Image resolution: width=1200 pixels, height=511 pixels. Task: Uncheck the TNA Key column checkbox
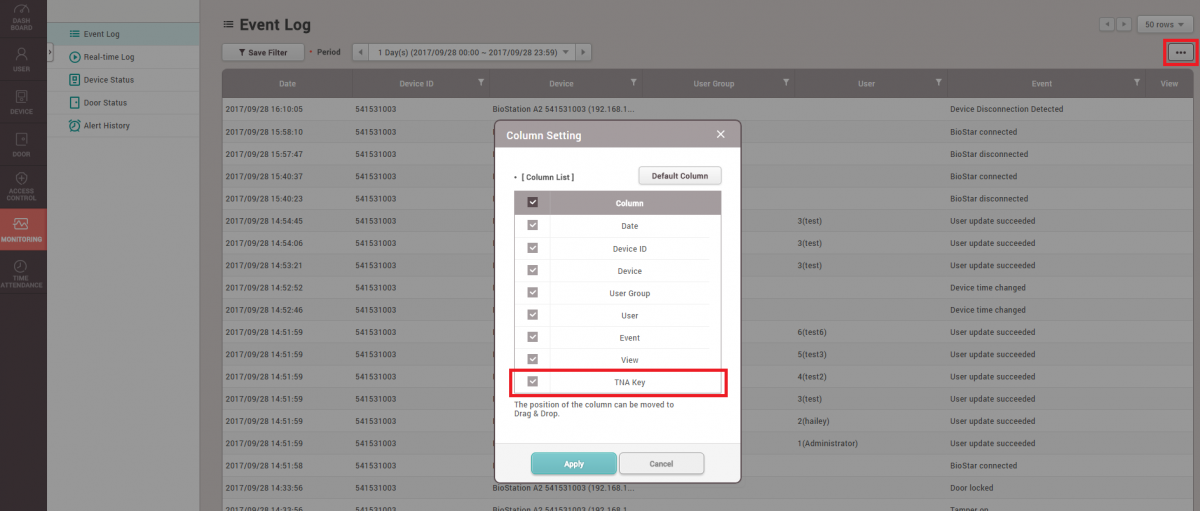(x=532, y=381)
